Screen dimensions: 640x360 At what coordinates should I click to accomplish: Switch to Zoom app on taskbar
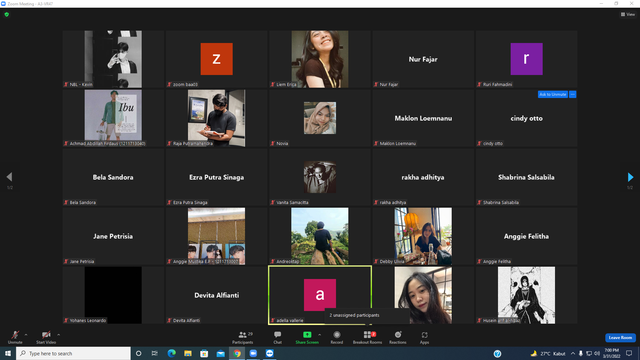[253, 353]
